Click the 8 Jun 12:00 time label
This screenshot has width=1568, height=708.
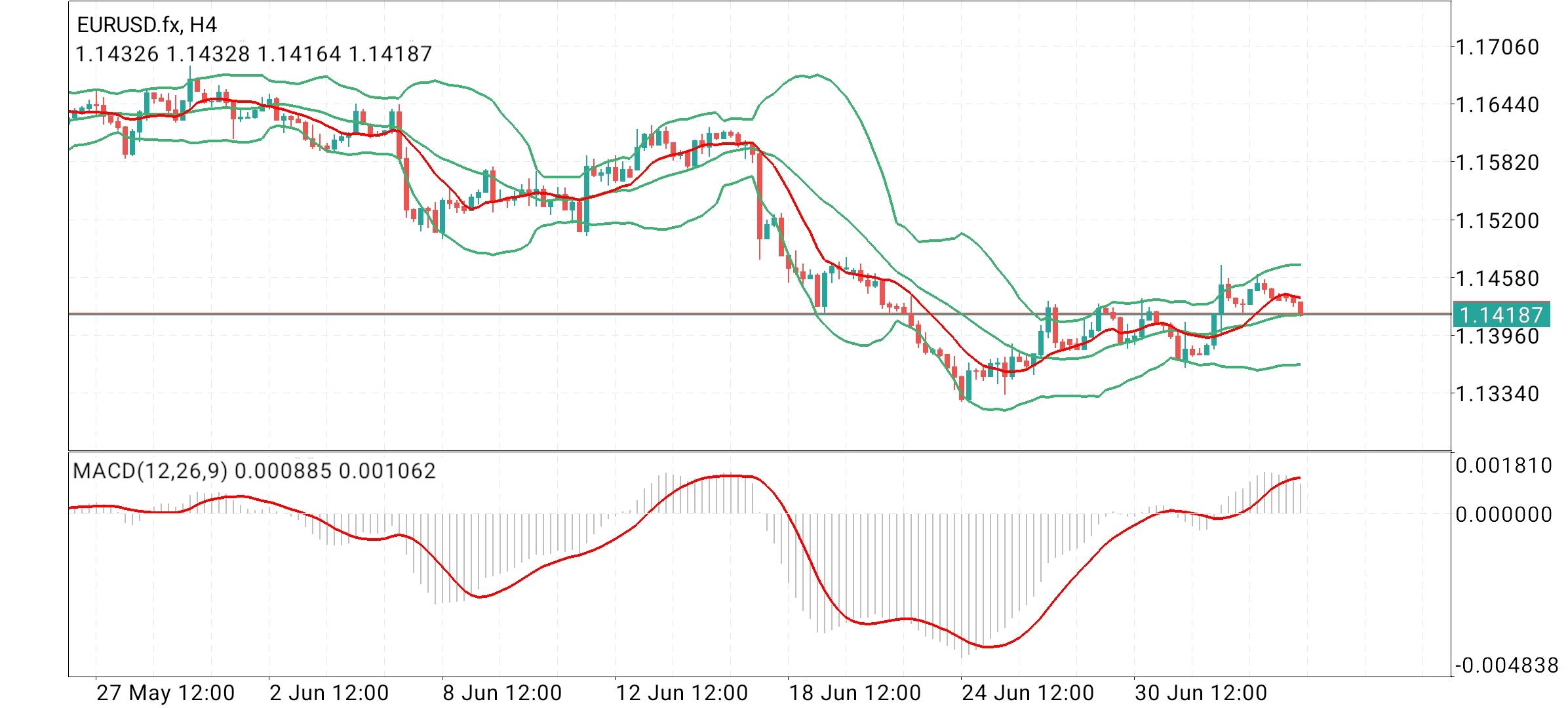(x=502, y=693)
